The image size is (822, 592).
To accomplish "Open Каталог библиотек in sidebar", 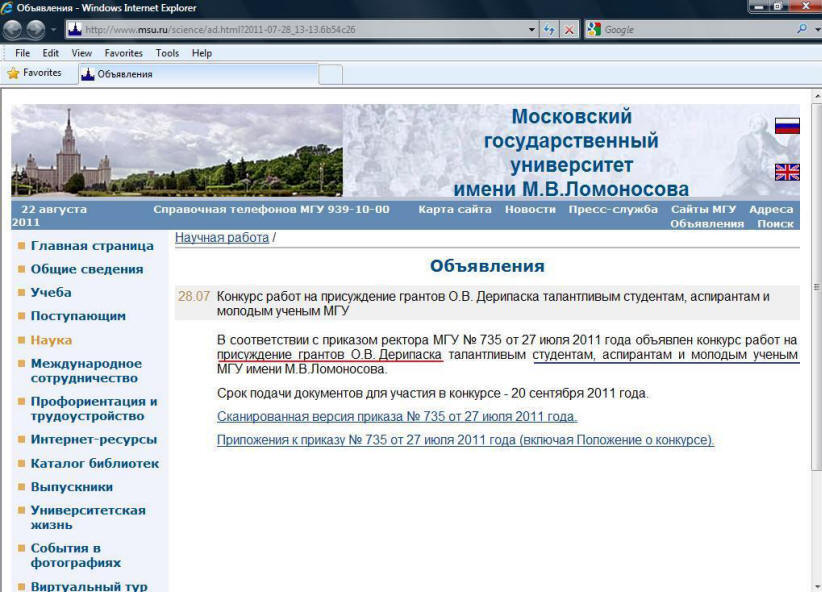I will 95,464.
